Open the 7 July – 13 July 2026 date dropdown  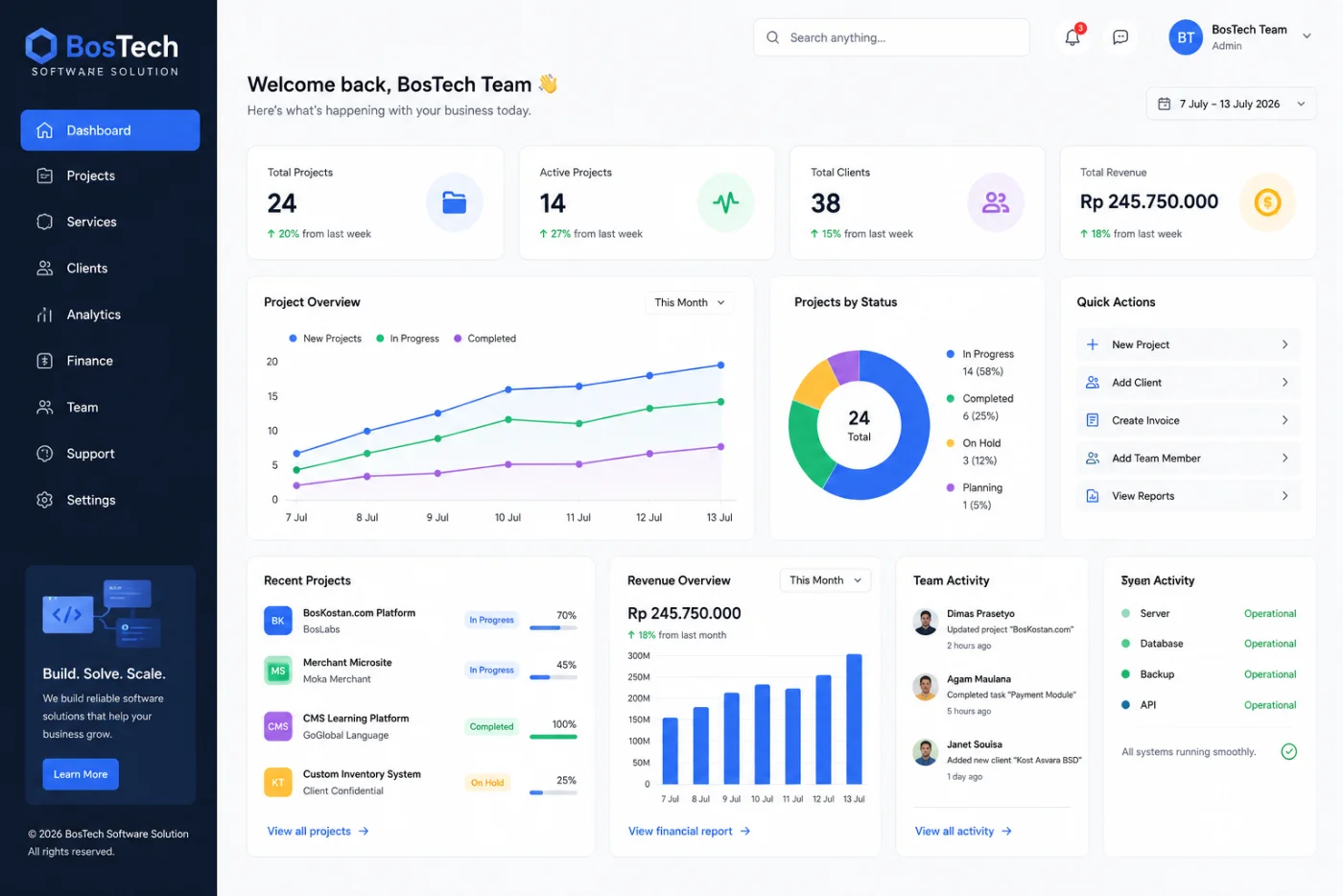[x=1231, y=104]
